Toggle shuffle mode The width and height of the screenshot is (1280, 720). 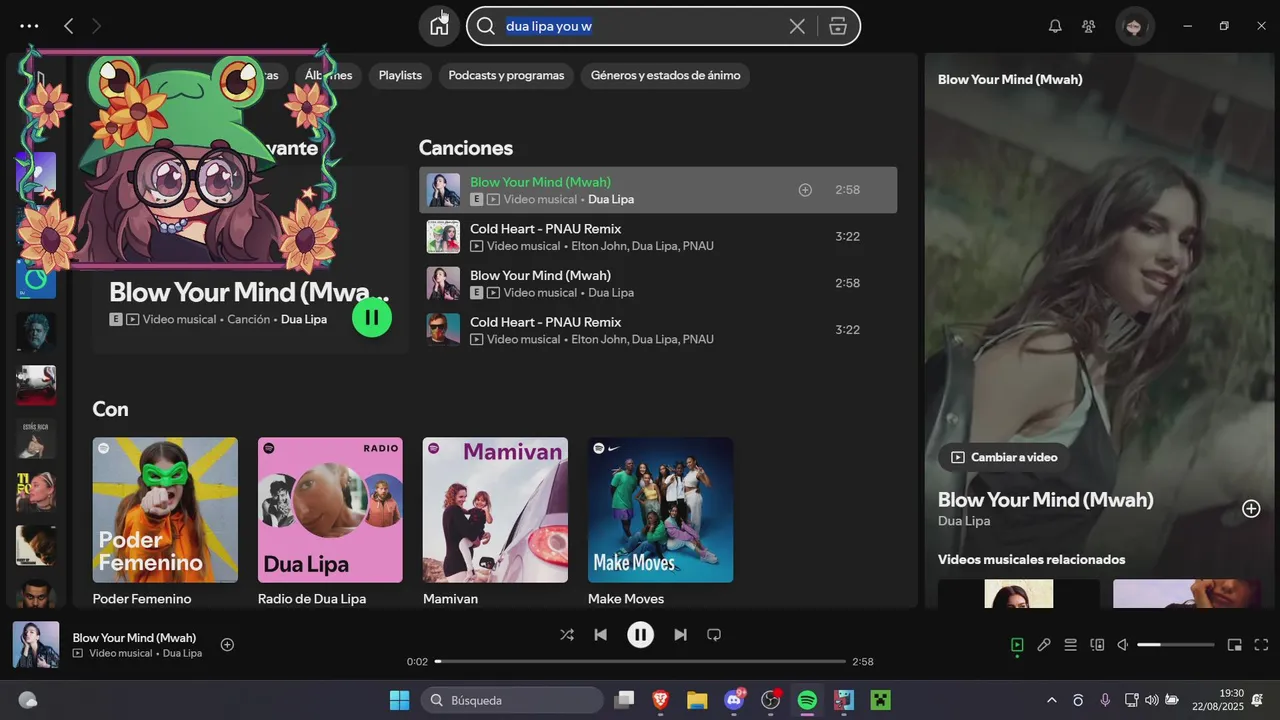click(x=567, y=634)
